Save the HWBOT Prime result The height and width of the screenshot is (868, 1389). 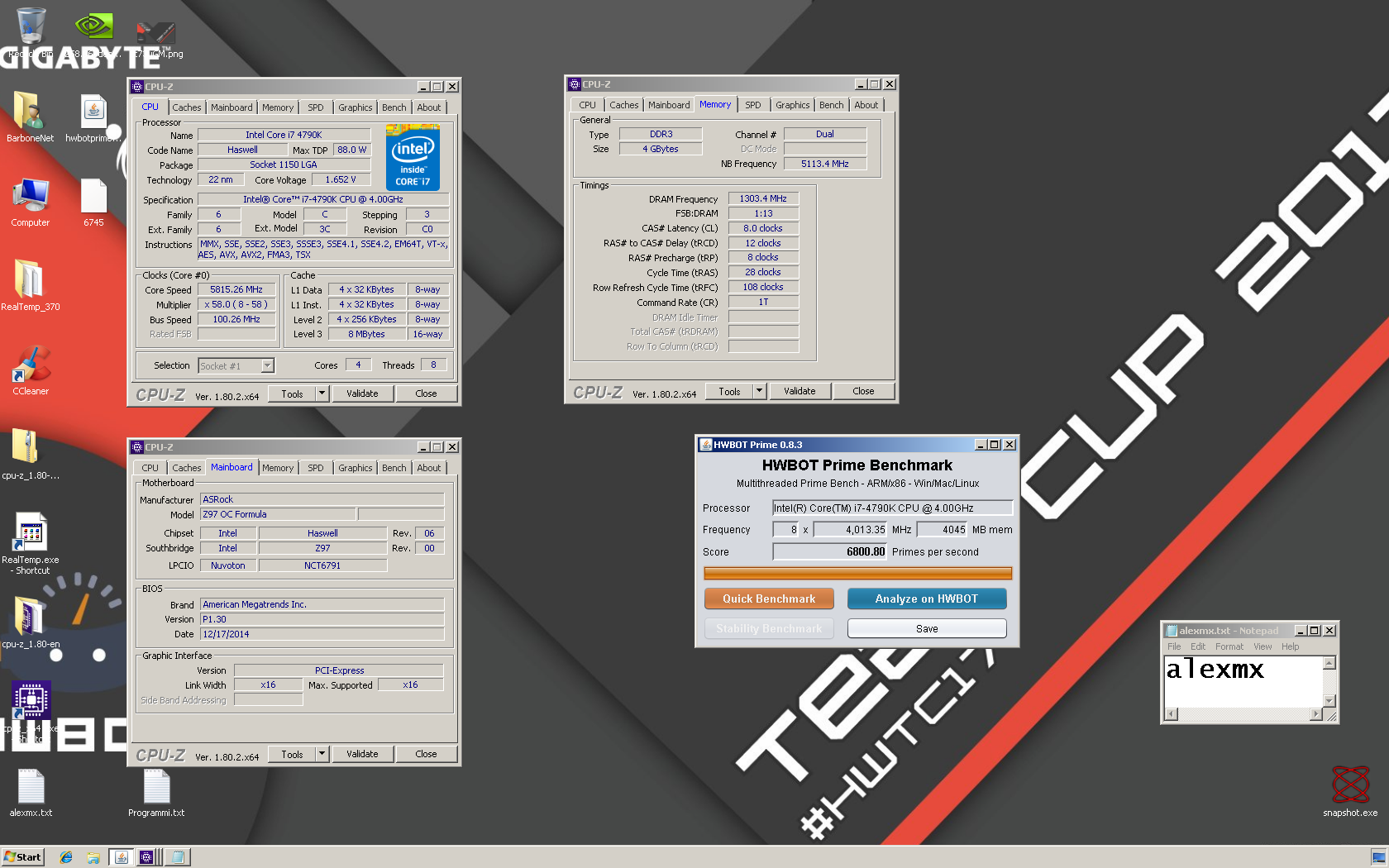tap(926, 628)
